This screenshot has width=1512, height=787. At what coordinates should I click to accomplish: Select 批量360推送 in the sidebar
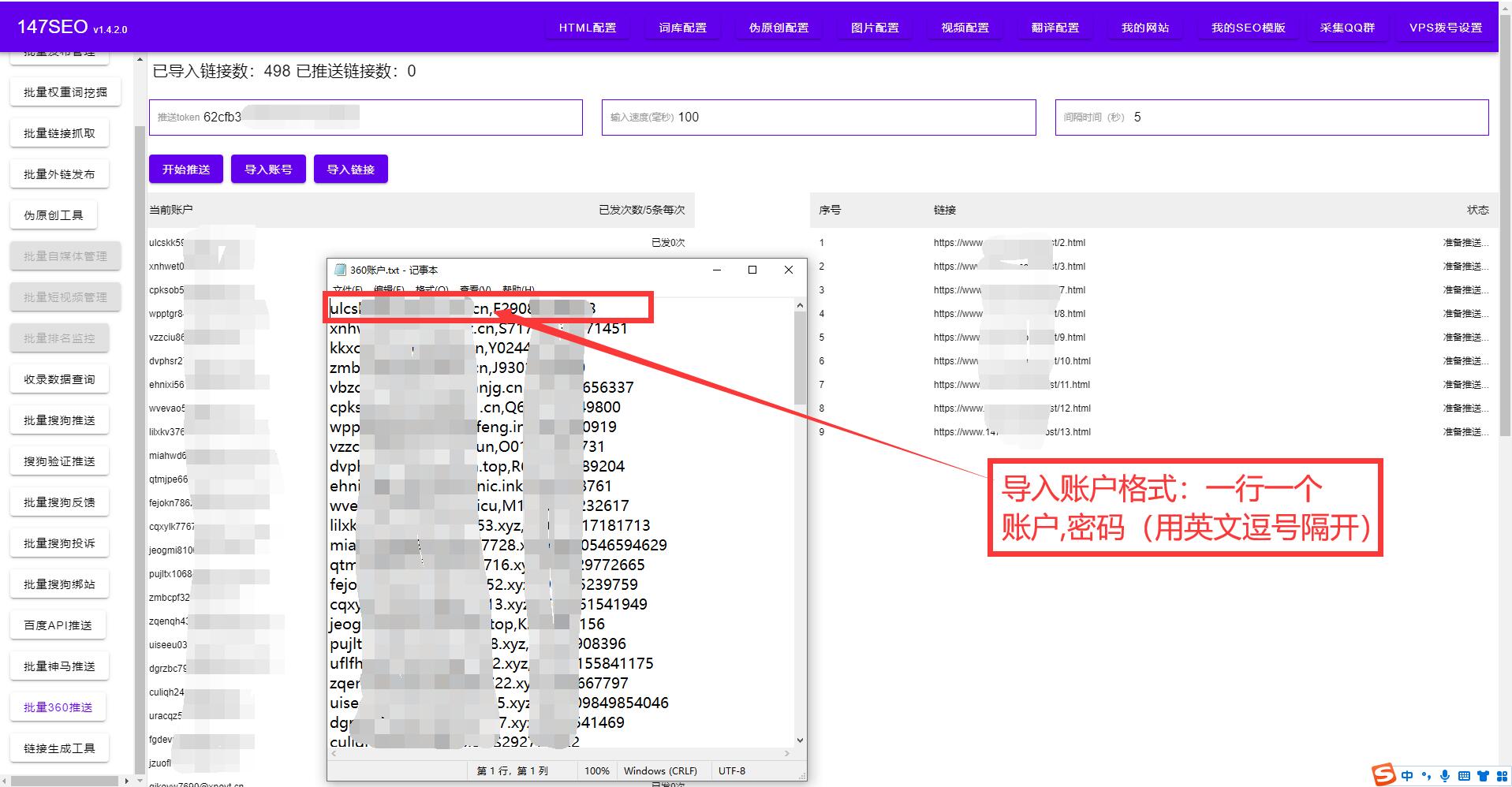[58, 707]
